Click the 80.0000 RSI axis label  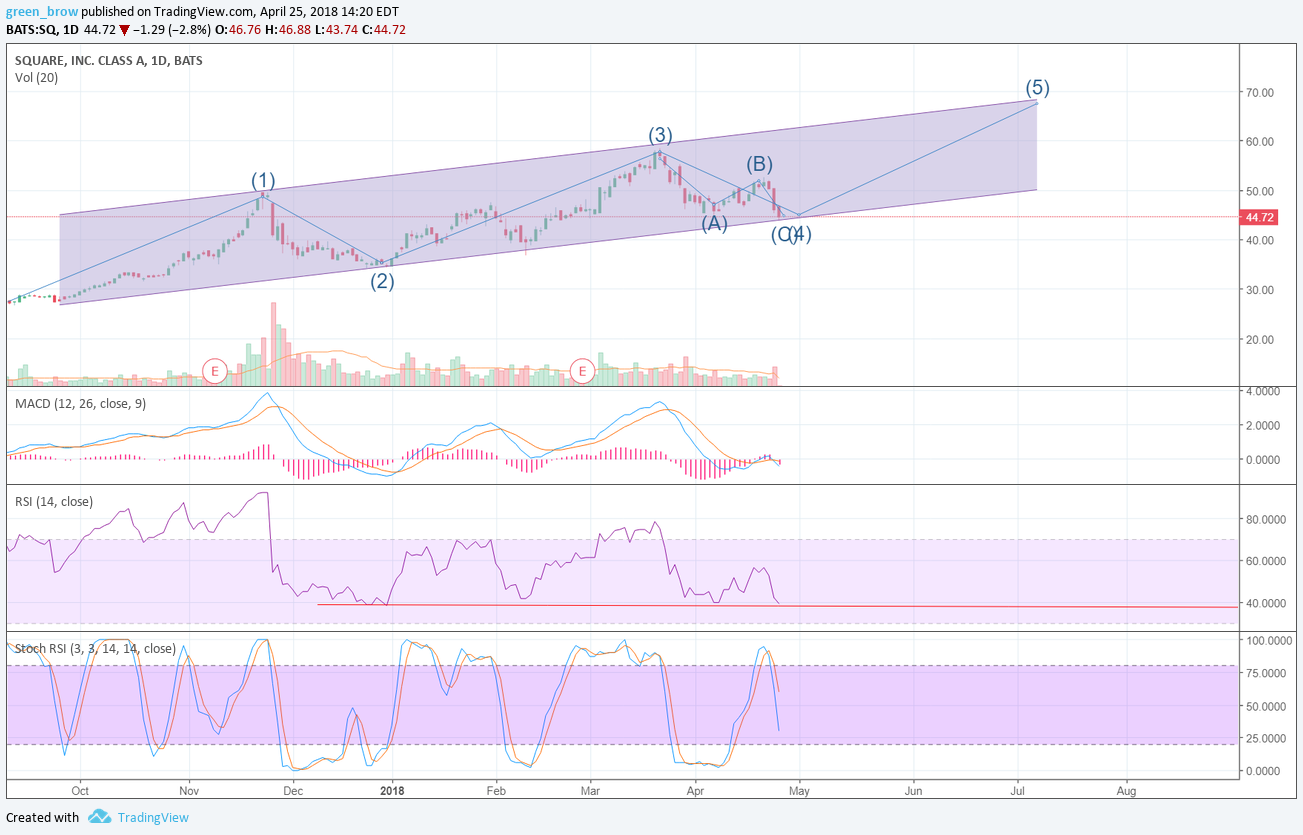pyautogui.click(x=1265, y=519)
